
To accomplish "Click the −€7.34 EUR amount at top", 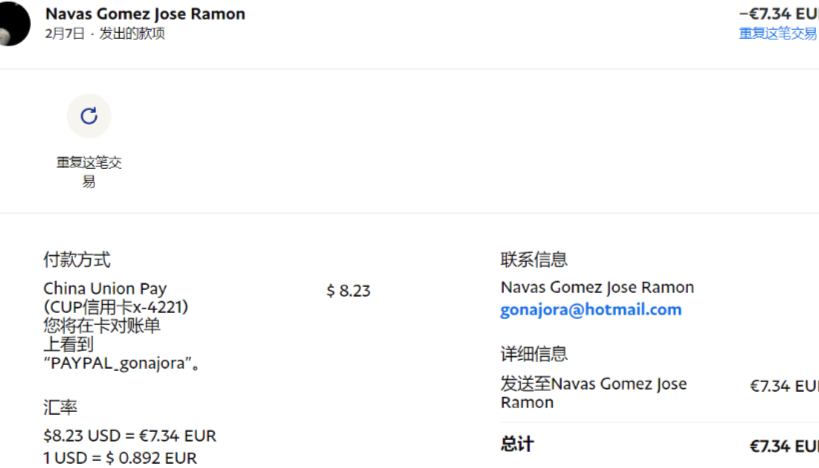I will tap(778, 14).
